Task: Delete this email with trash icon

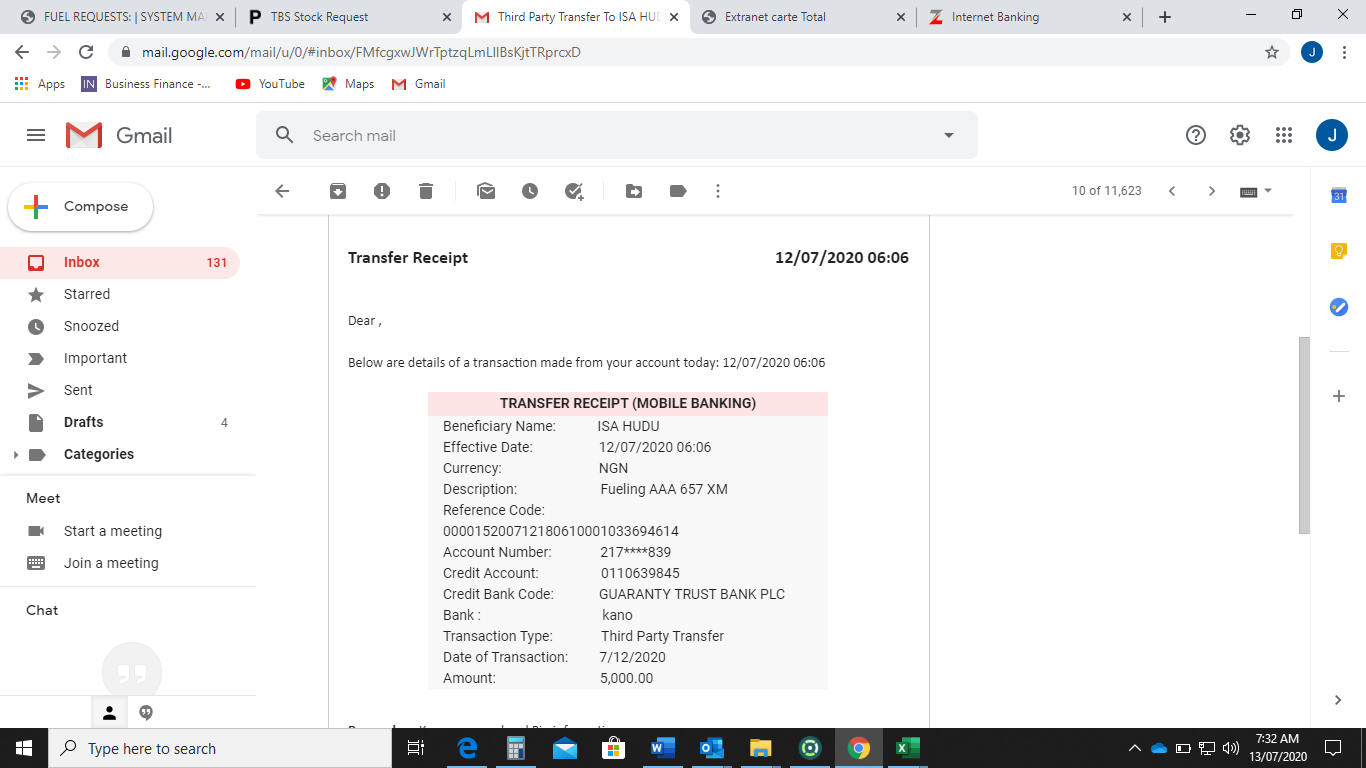Action: (x=426, y=191)
